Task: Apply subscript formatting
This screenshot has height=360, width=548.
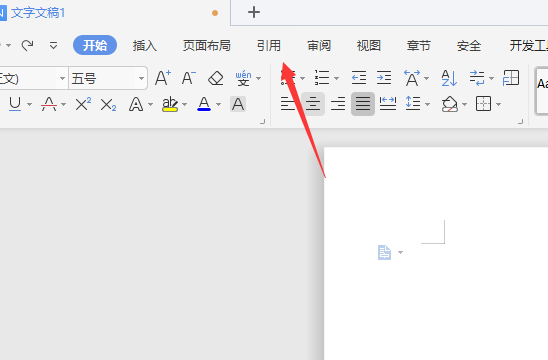Action: 108,105
